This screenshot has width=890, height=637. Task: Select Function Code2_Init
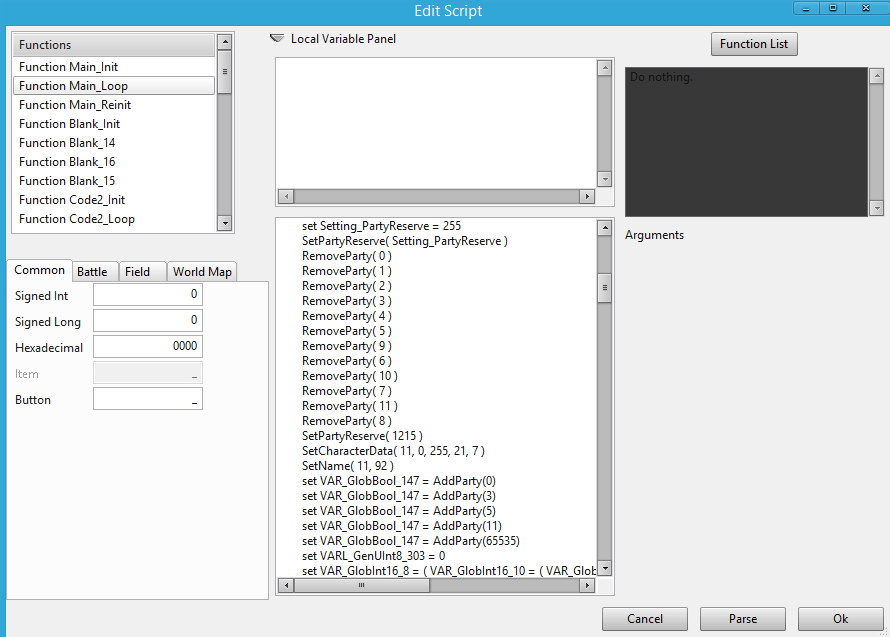click(114, 200)
